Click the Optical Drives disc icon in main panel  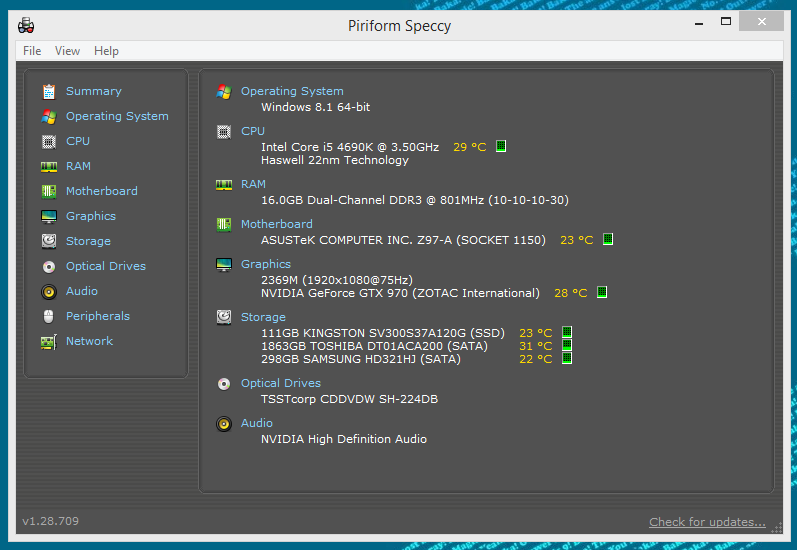224,384
